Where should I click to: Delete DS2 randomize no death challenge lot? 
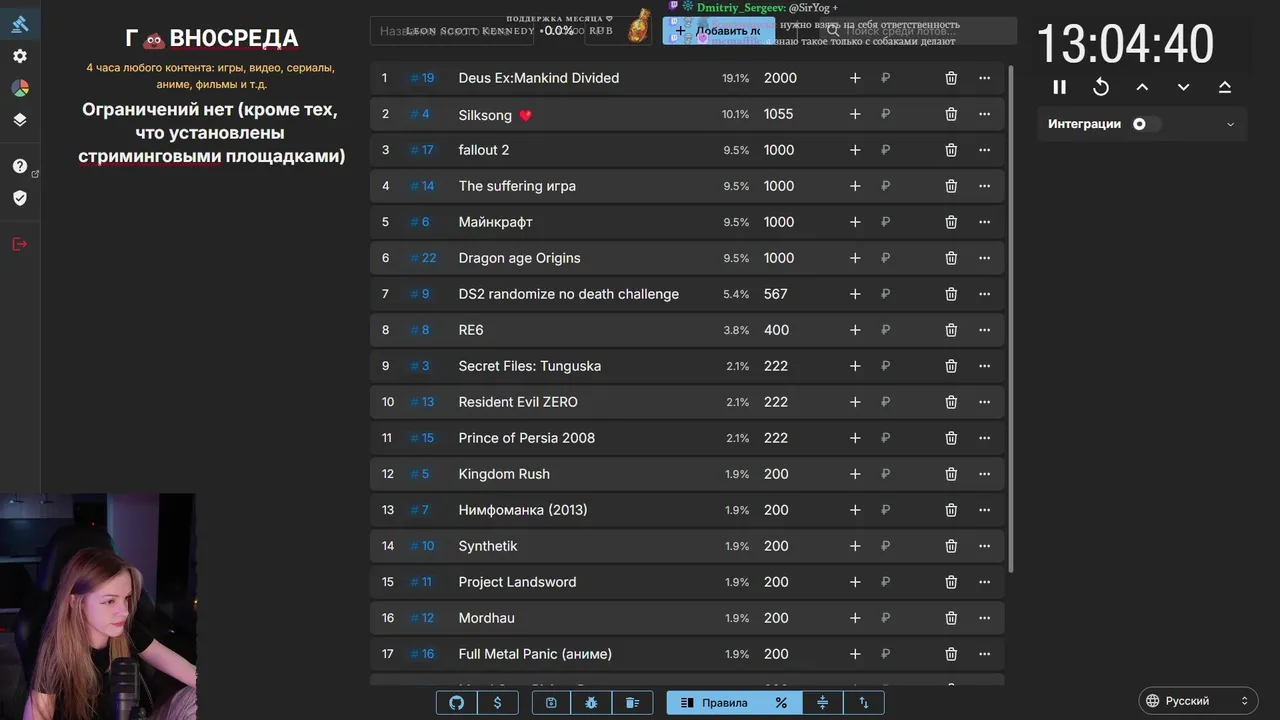click(951, 294)
